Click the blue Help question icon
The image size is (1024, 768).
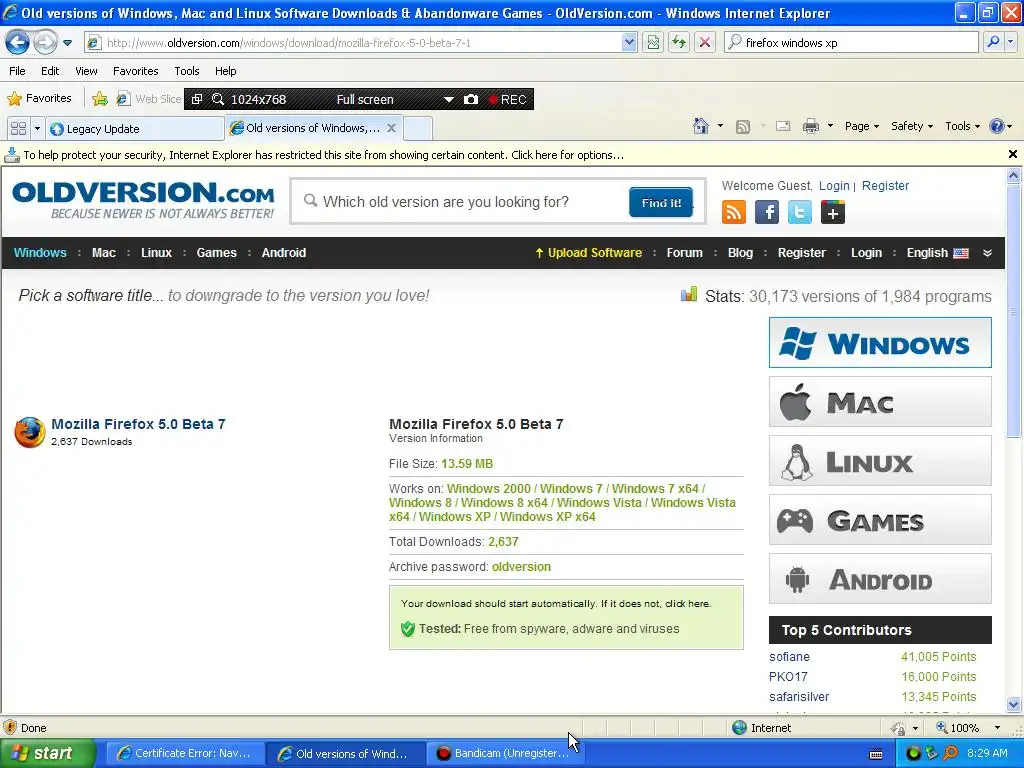pyautogui.click(x=997, y=126)
